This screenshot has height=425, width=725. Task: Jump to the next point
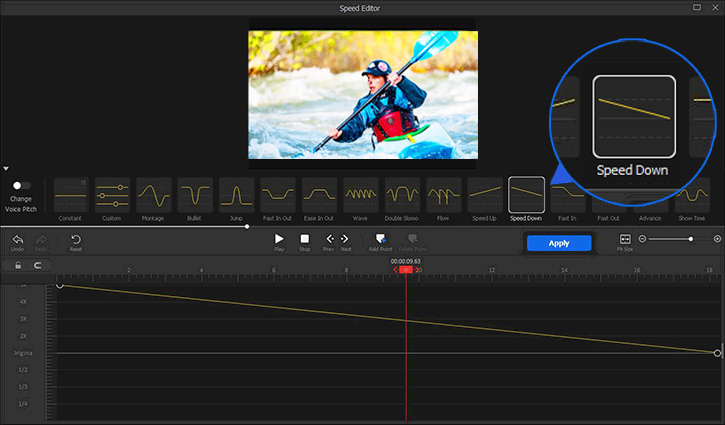pyautogui.click(x=345, y=239)
